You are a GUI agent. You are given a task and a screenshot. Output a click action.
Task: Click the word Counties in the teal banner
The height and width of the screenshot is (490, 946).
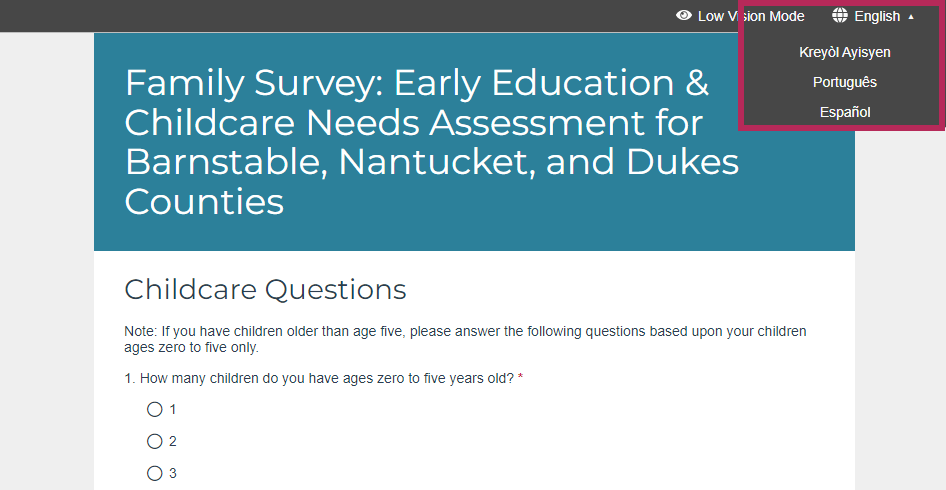204,201
